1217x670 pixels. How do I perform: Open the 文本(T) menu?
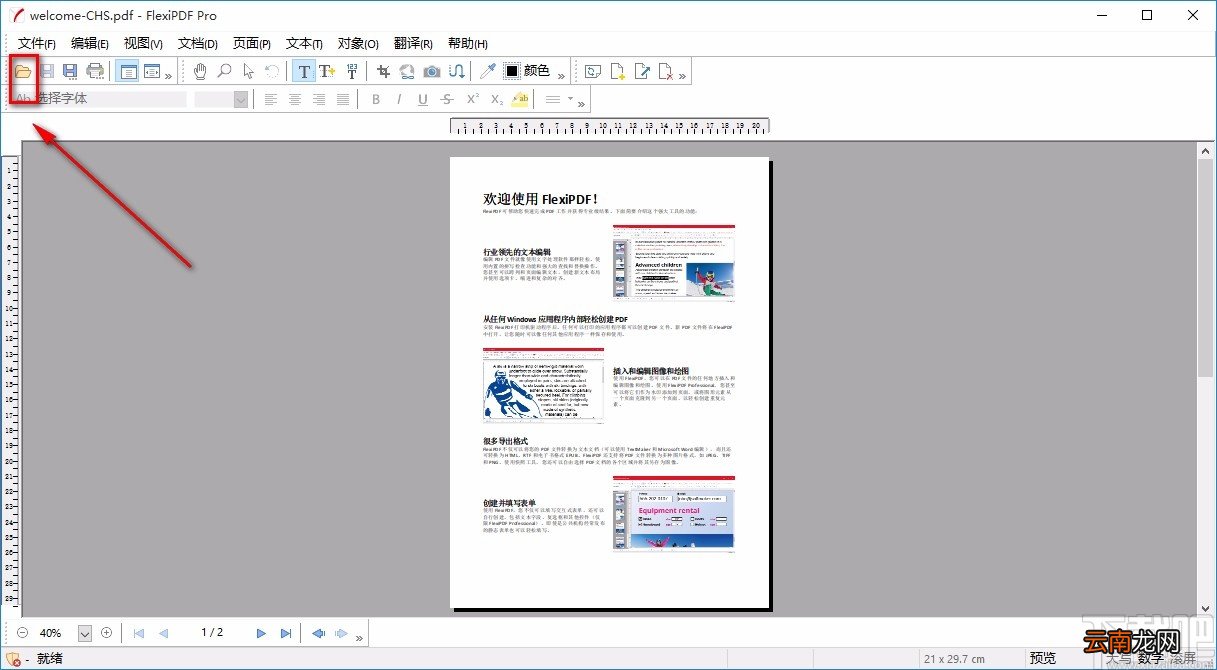304,43
